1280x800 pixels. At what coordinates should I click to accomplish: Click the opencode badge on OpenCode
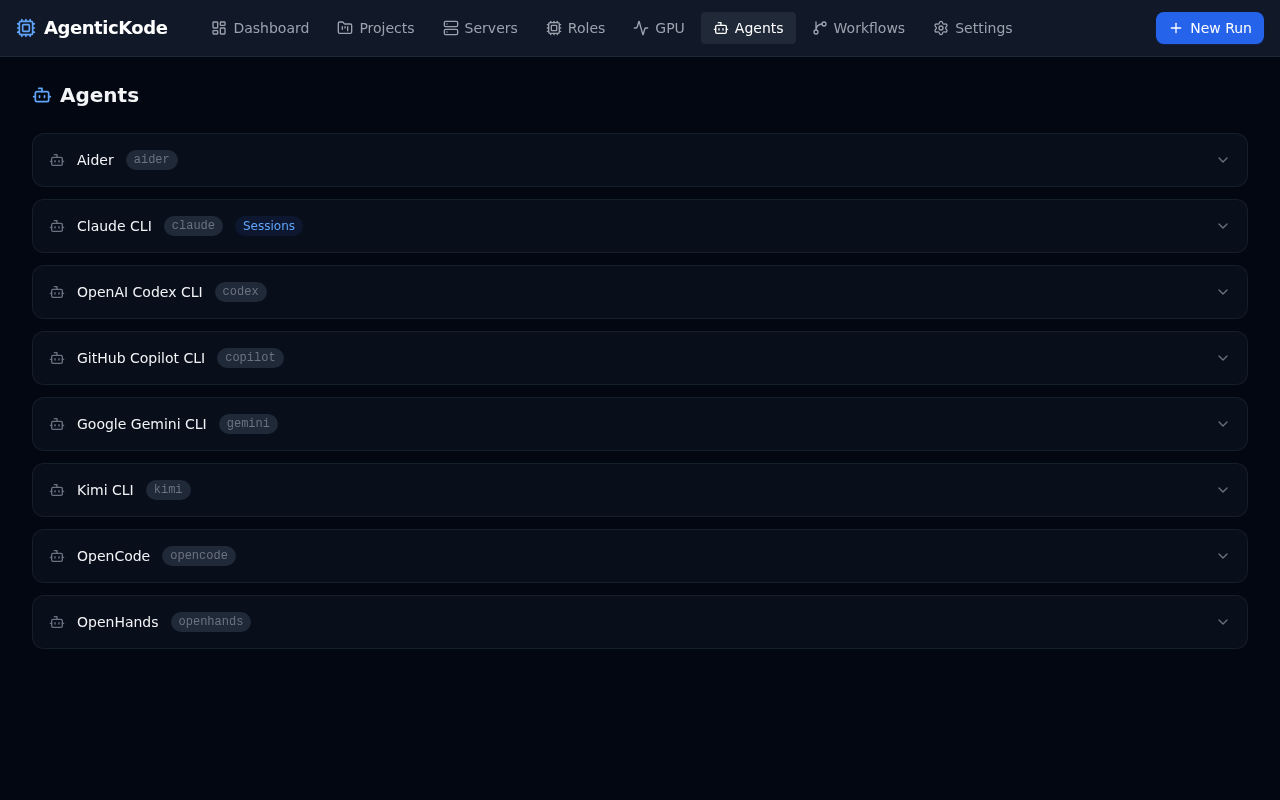pos(198,556)
